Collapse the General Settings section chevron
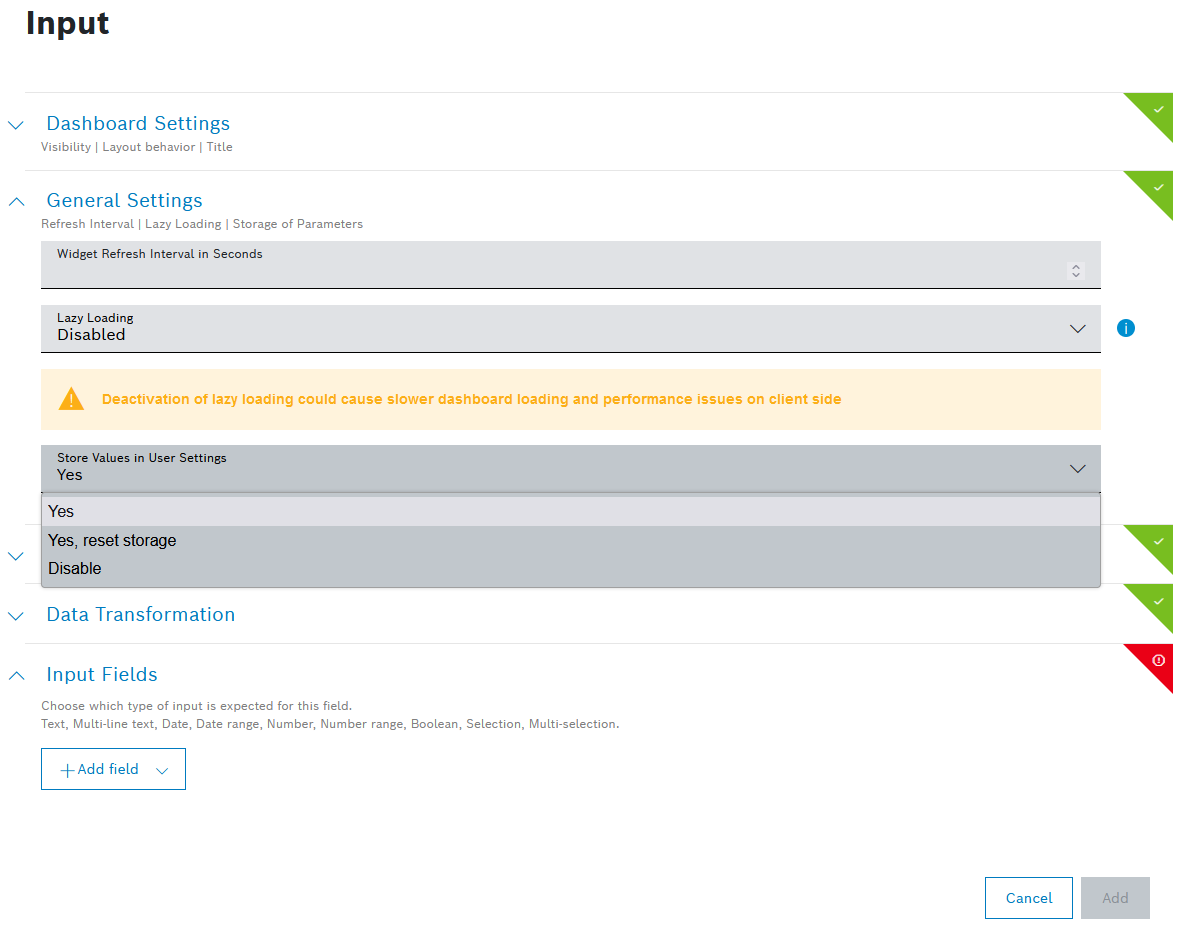Screen dimensions: 1191x940 pos(16,201)
